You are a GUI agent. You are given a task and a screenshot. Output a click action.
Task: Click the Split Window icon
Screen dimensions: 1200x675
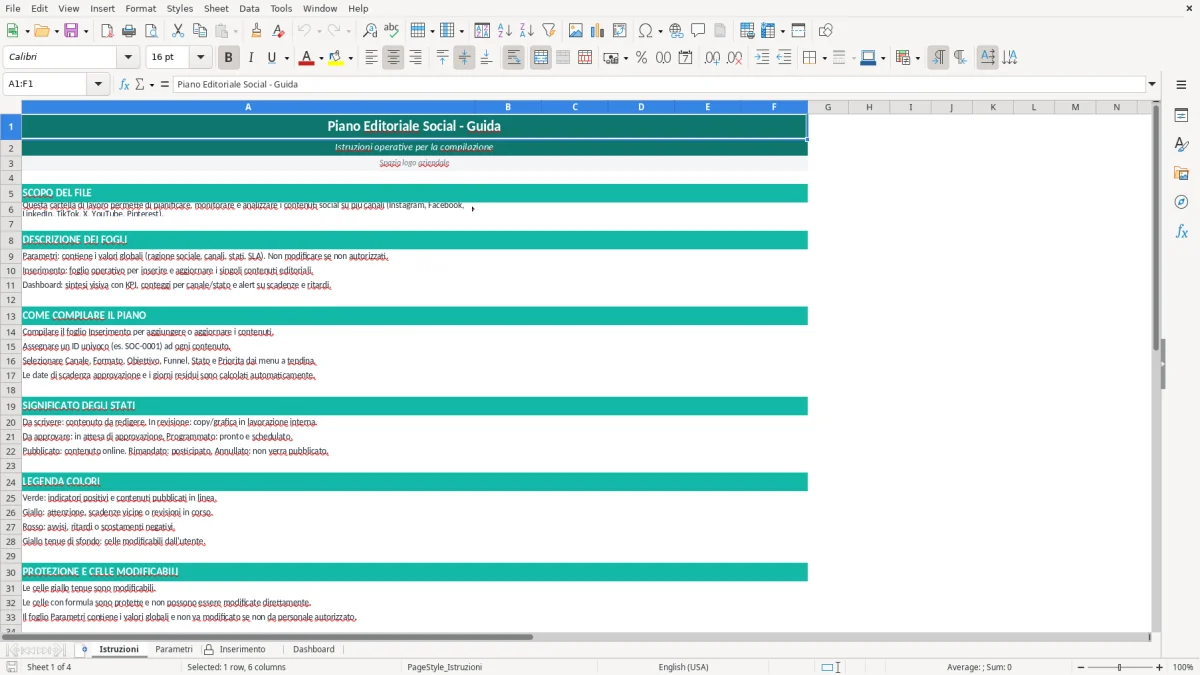tap(798, 31)
